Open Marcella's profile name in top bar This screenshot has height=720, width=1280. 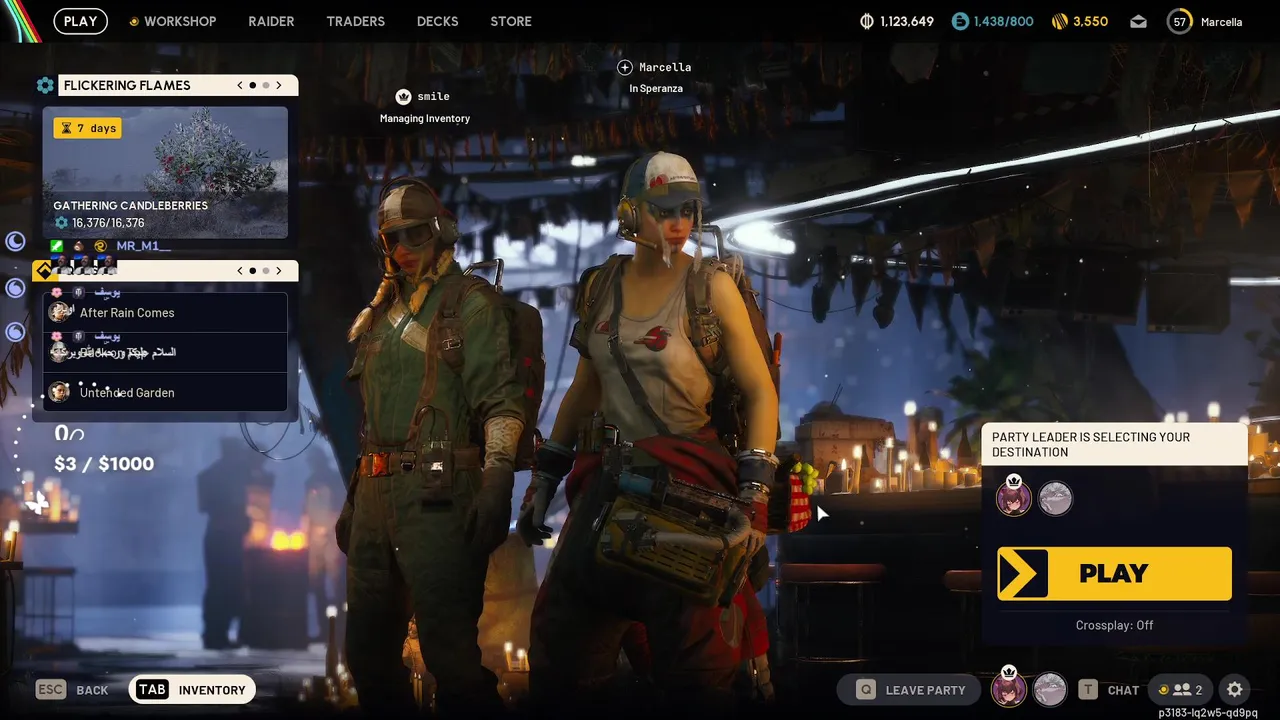(x=1222, y=22)
